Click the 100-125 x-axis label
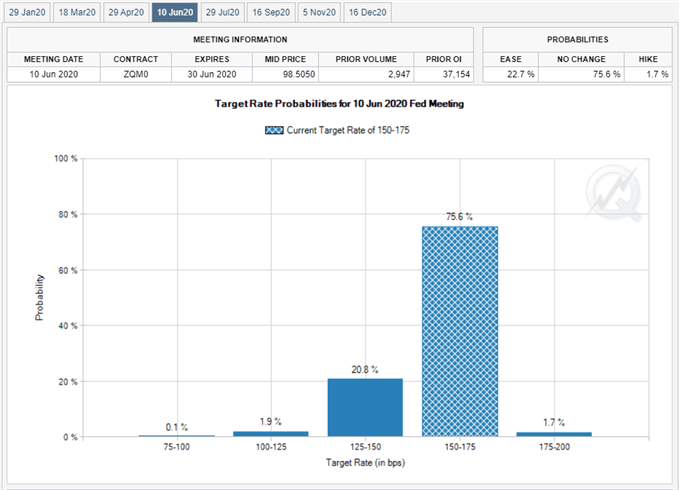 pyautogui.click(x=271, y=447)
